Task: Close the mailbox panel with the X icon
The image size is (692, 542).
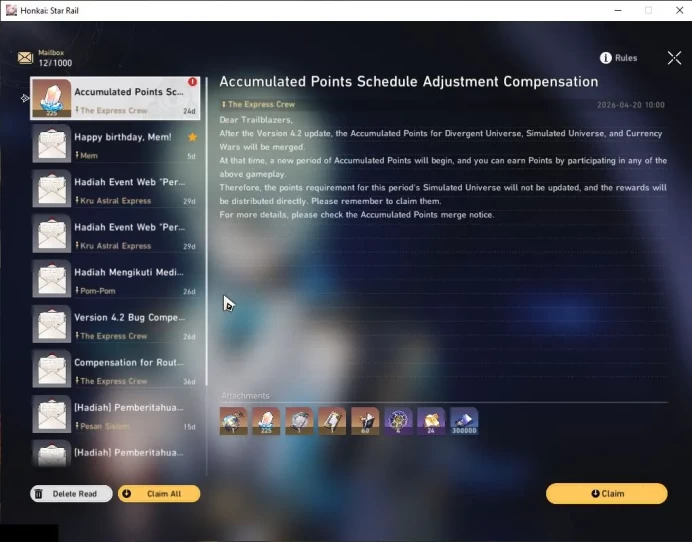Action: click(674, 57)
